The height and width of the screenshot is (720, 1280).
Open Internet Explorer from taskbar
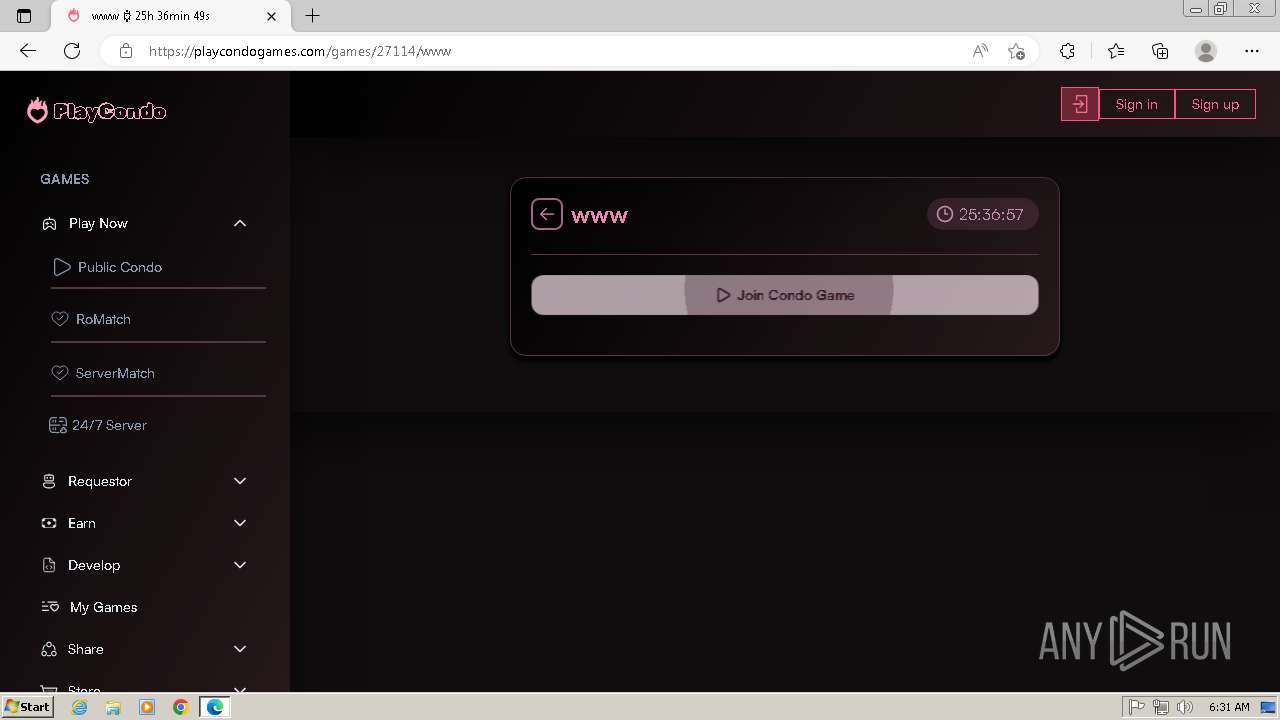point(80,707)
